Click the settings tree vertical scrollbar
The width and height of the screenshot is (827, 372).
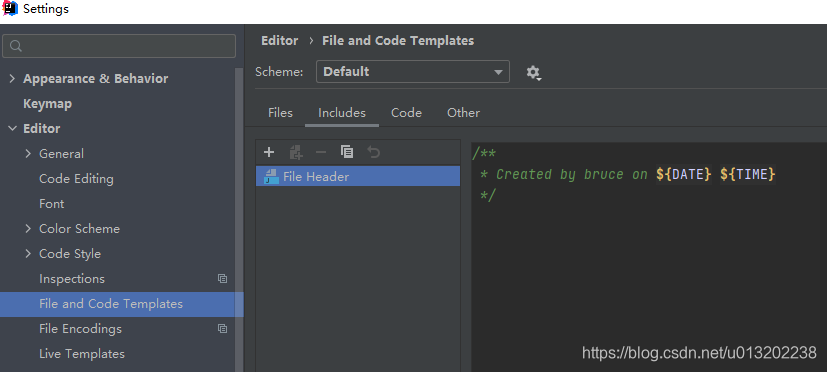pyautogui.click(x=239, y=219)
